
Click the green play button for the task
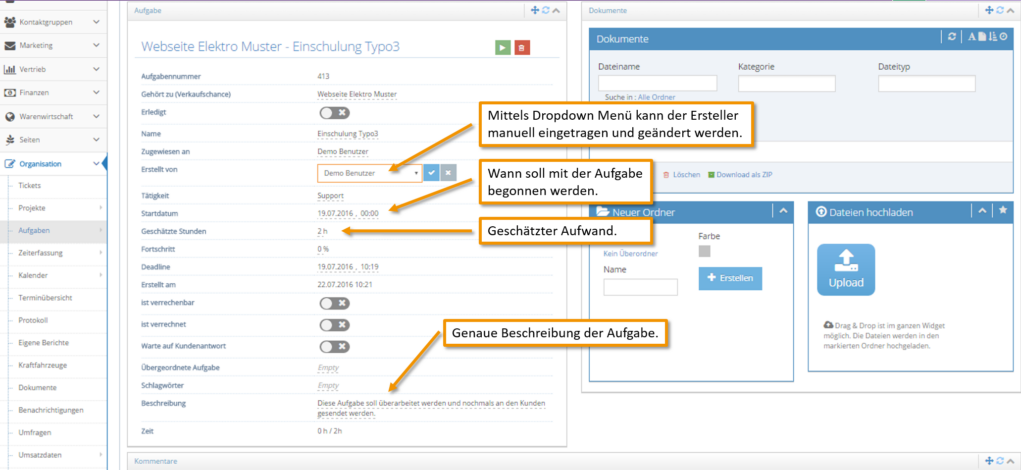coord(502,48)
